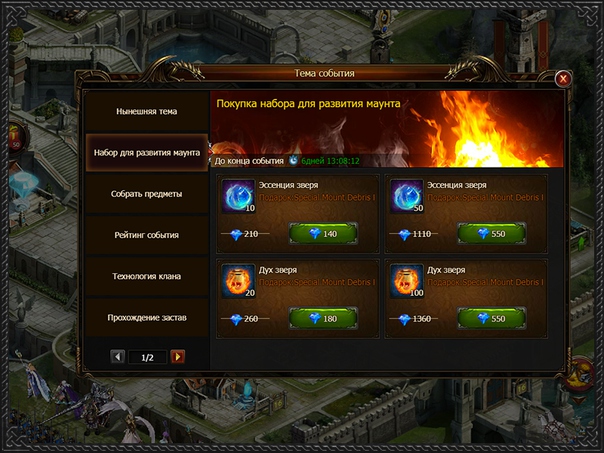Close the Тема события dialog
Screen dimensions: 604x453
(563, 79)
